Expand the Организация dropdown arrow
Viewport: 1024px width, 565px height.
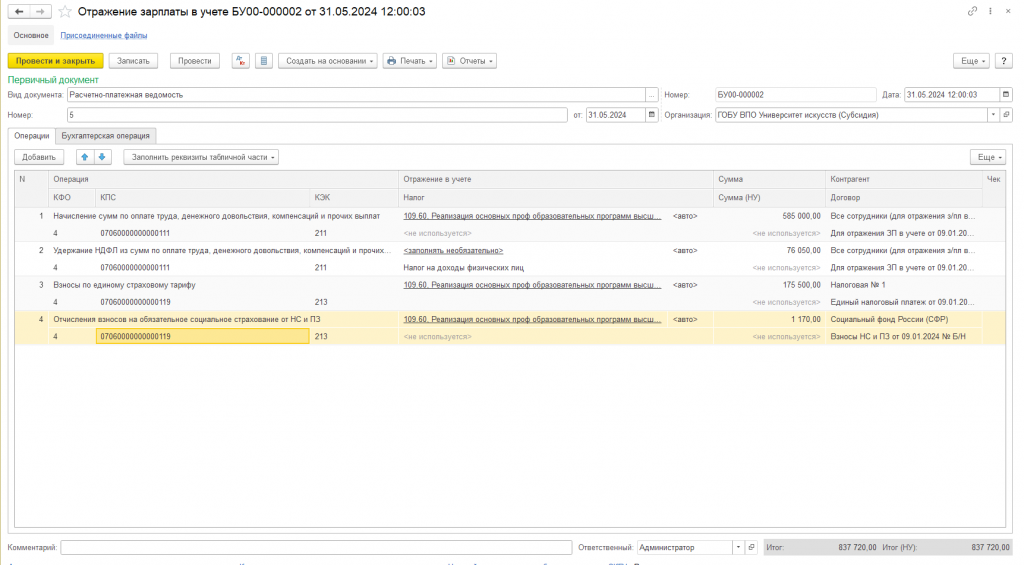[993, 115]
